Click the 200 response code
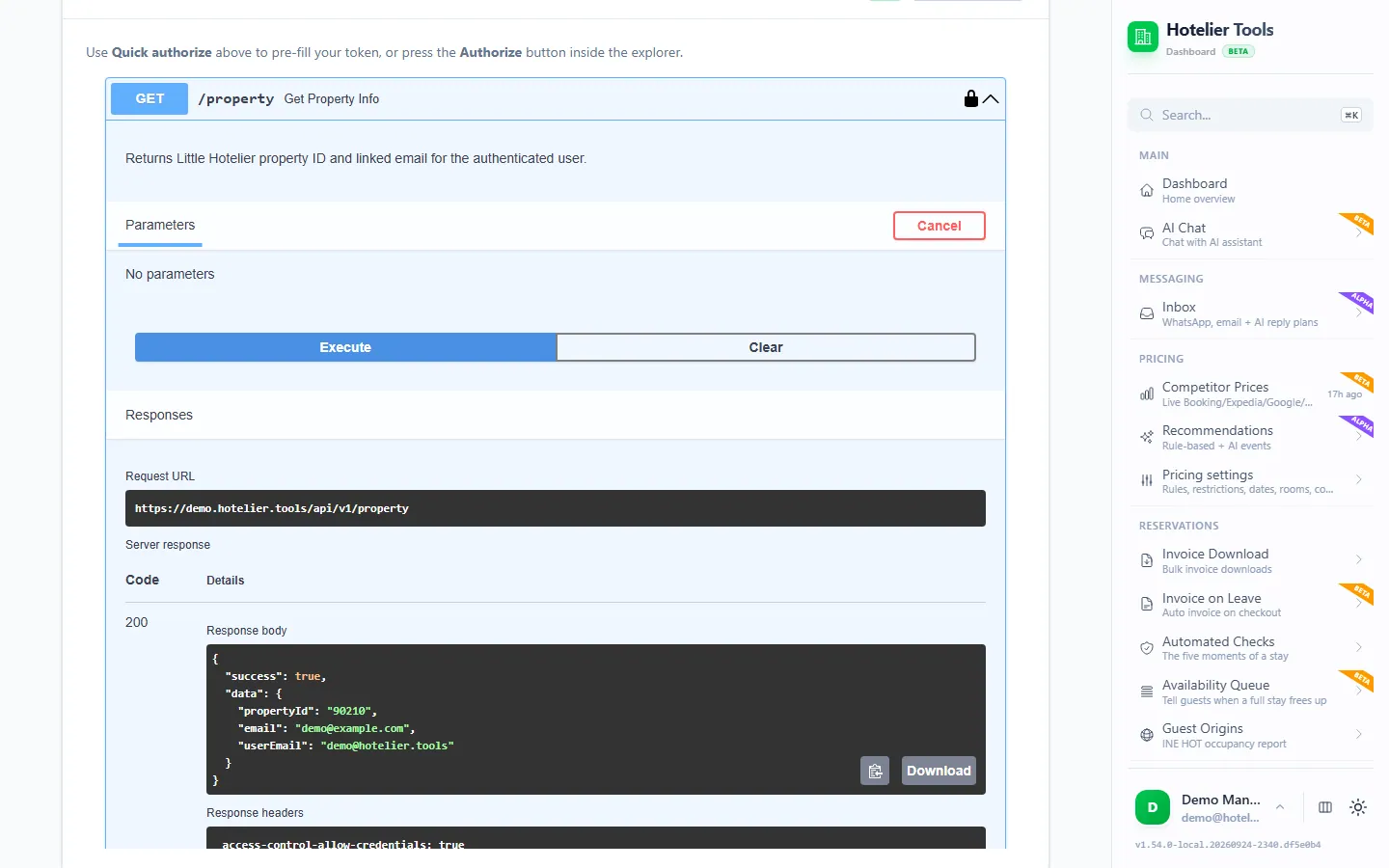This screenshot has height=868, width=1389. click(137, 622)
